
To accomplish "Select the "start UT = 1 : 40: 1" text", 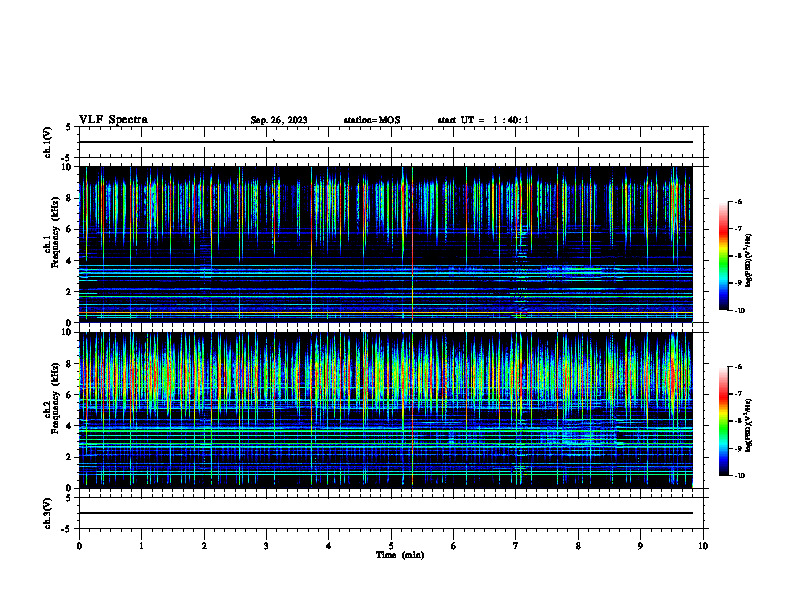I will tap(483, 120).
